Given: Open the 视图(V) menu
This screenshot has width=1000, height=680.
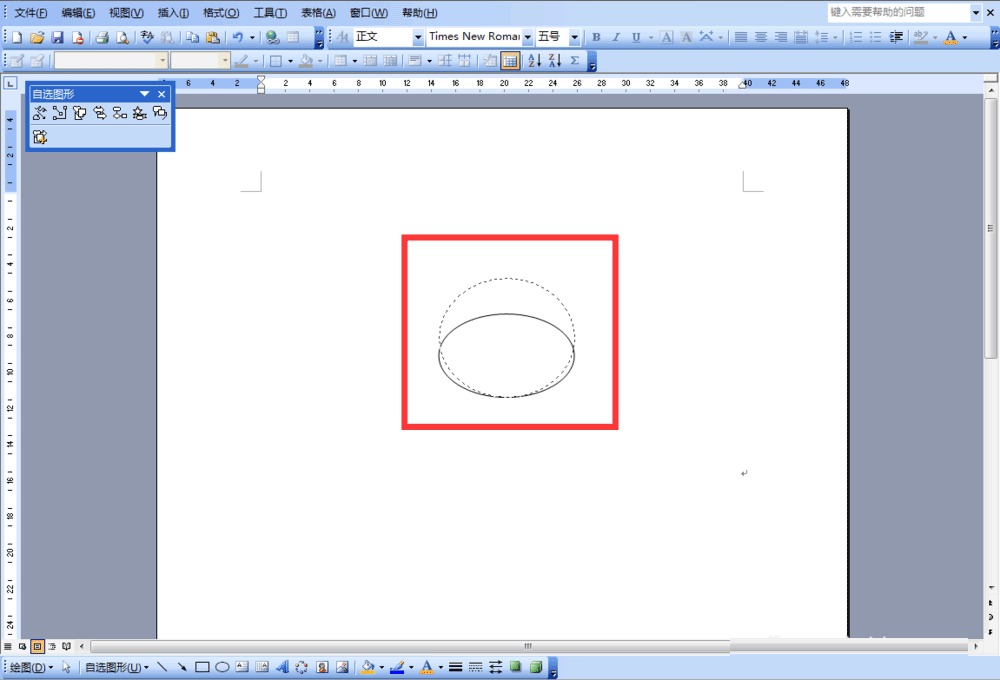Looking at the screenshot, I should point(126,13).
